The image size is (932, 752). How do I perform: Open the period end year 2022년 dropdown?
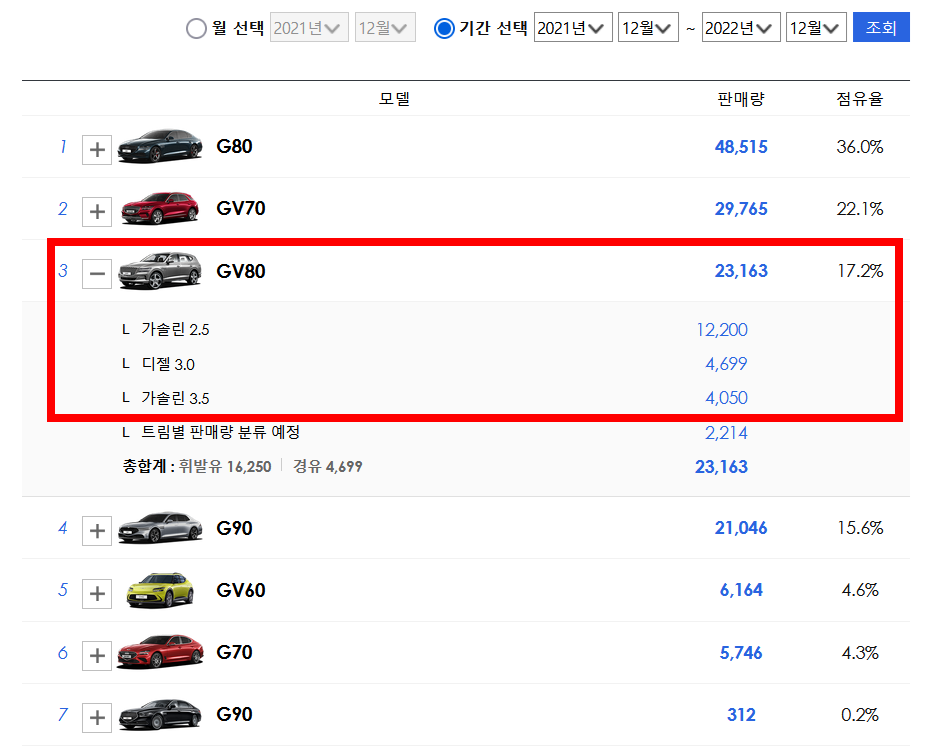pyautogui.click(x=741, y=28)
